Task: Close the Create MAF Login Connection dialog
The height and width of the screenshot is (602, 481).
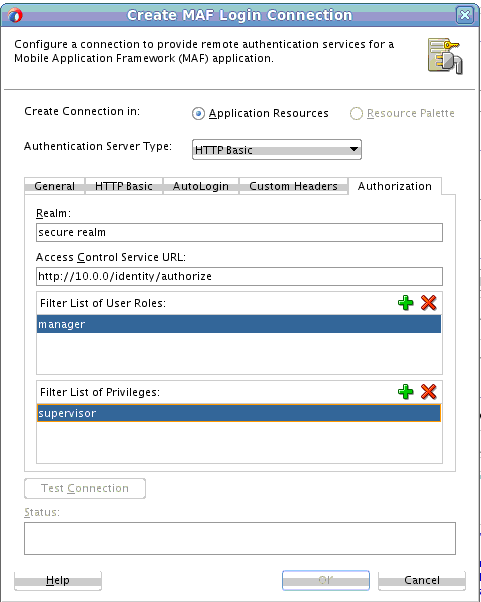Action: click(x=465, y=15)
